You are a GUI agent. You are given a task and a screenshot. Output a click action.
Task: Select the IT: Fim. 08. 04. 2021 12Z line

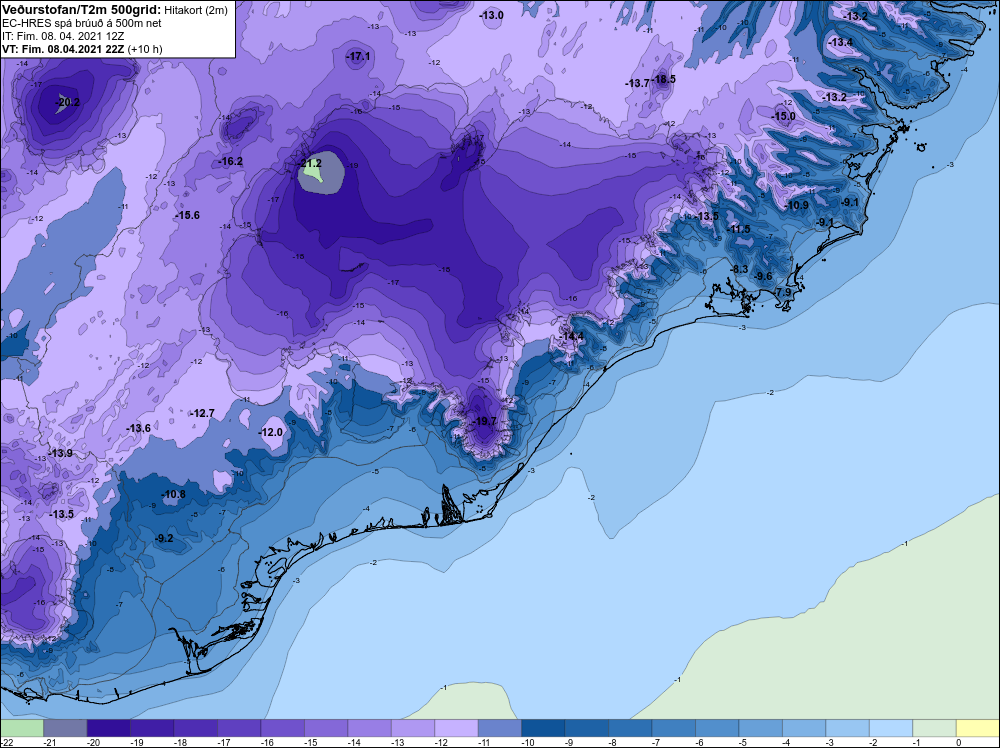click(x=63, y=36)
